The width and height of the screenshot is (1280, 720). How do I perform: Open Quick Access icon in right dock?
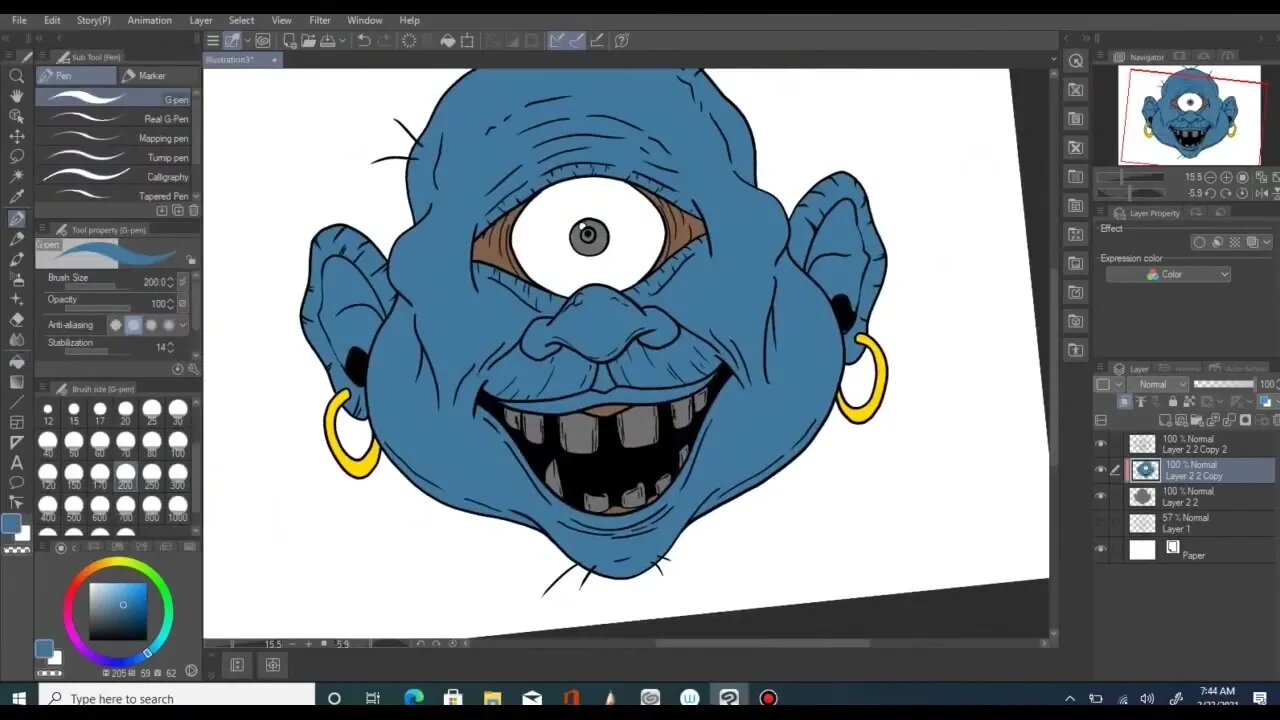click(1076, 61)
